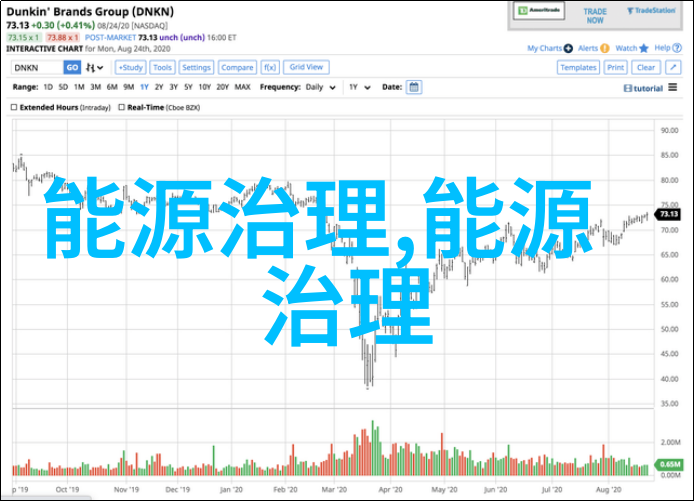Clear the chart

point(646,67)
